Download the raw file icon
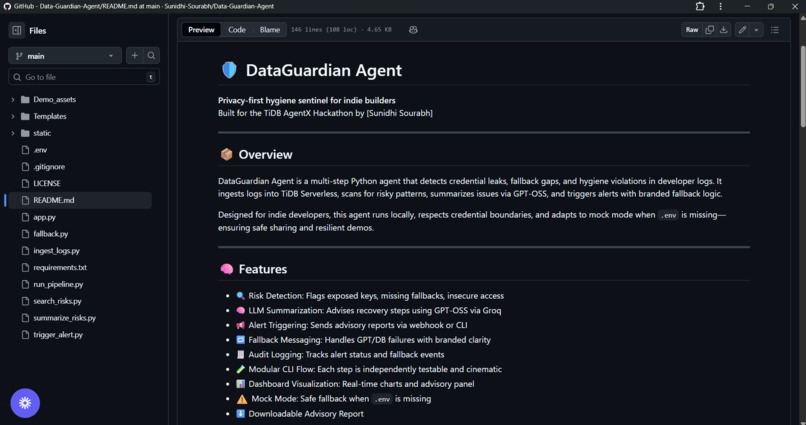Screen dimensions: 806x425 click(x=723, y=30)
